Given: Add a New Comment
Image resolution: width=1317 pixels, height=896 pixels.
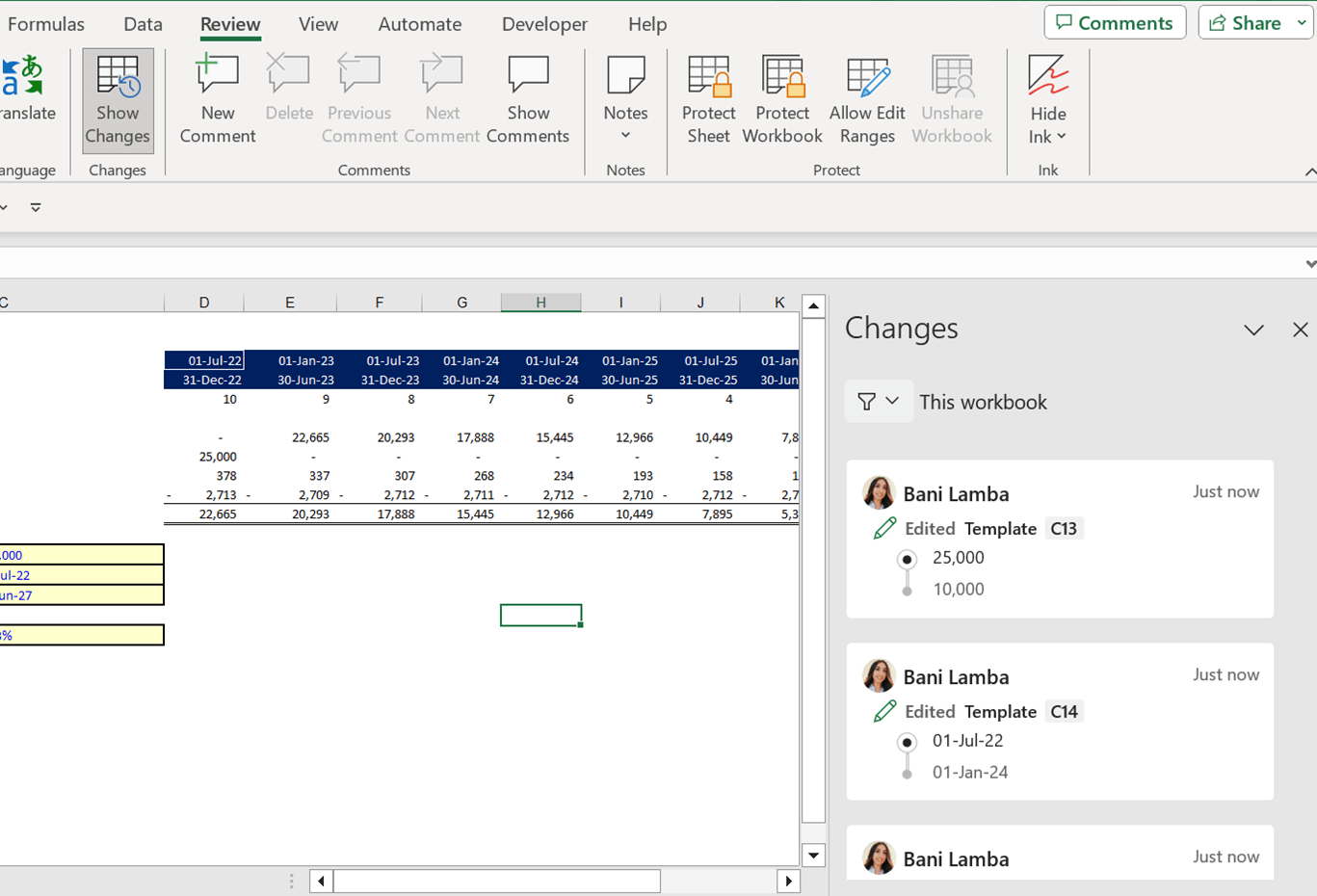Looking at the screenshot, I should (x=218, y=100).
